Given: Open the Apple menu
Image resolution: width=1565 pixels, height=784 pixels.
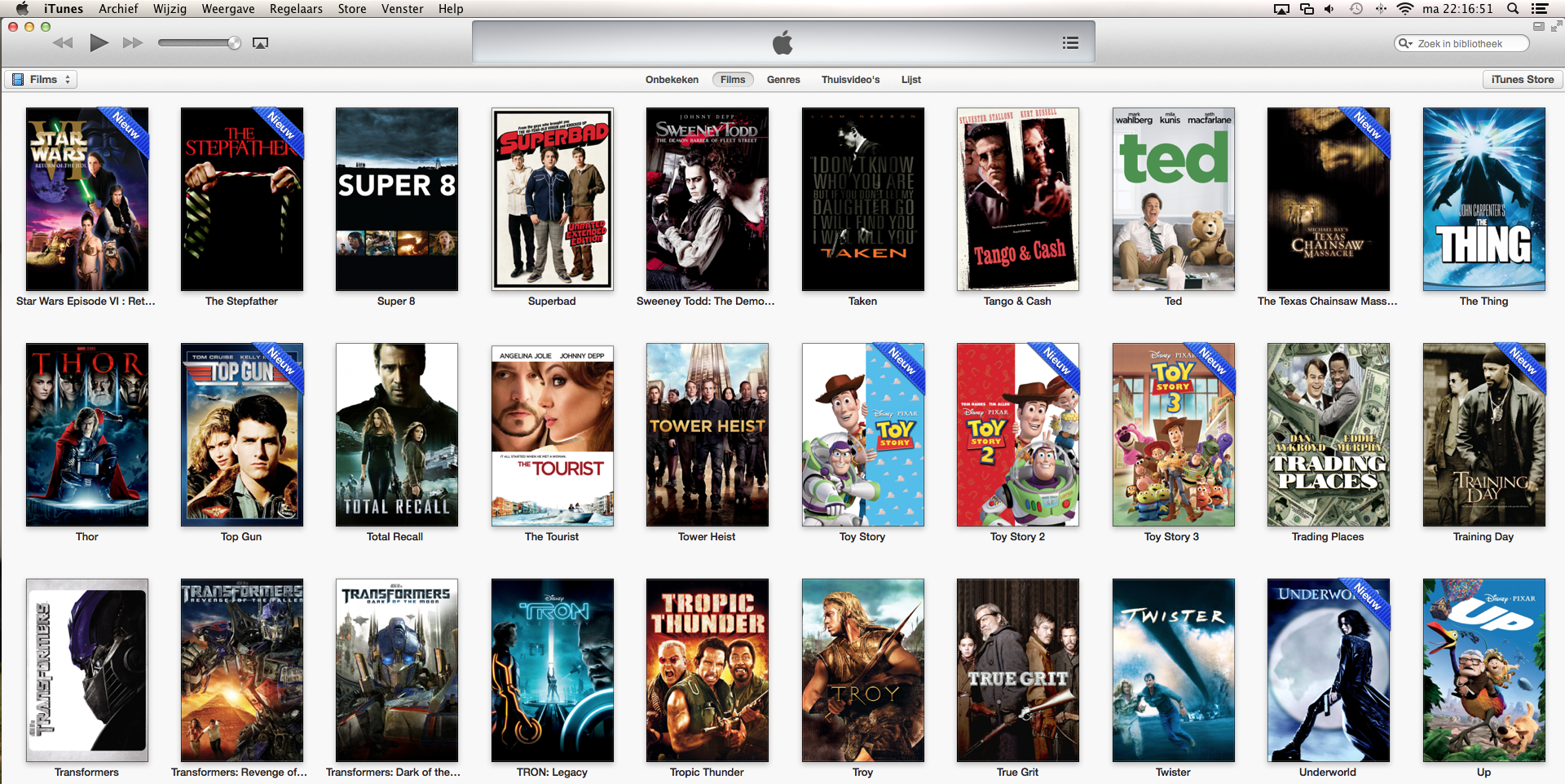Looking at the screenshot, I should coord(22,9).
